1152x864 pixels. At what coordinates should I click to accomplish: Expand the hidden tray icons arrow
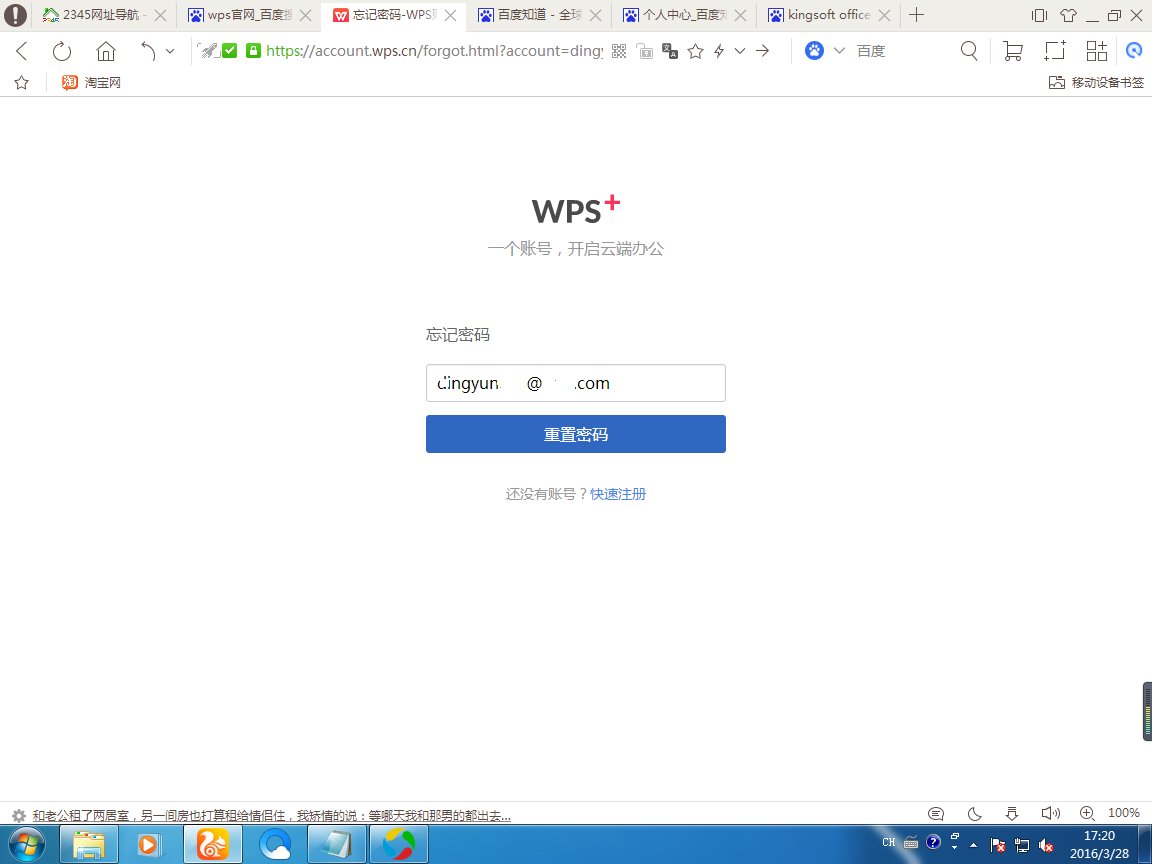[973, 846]
